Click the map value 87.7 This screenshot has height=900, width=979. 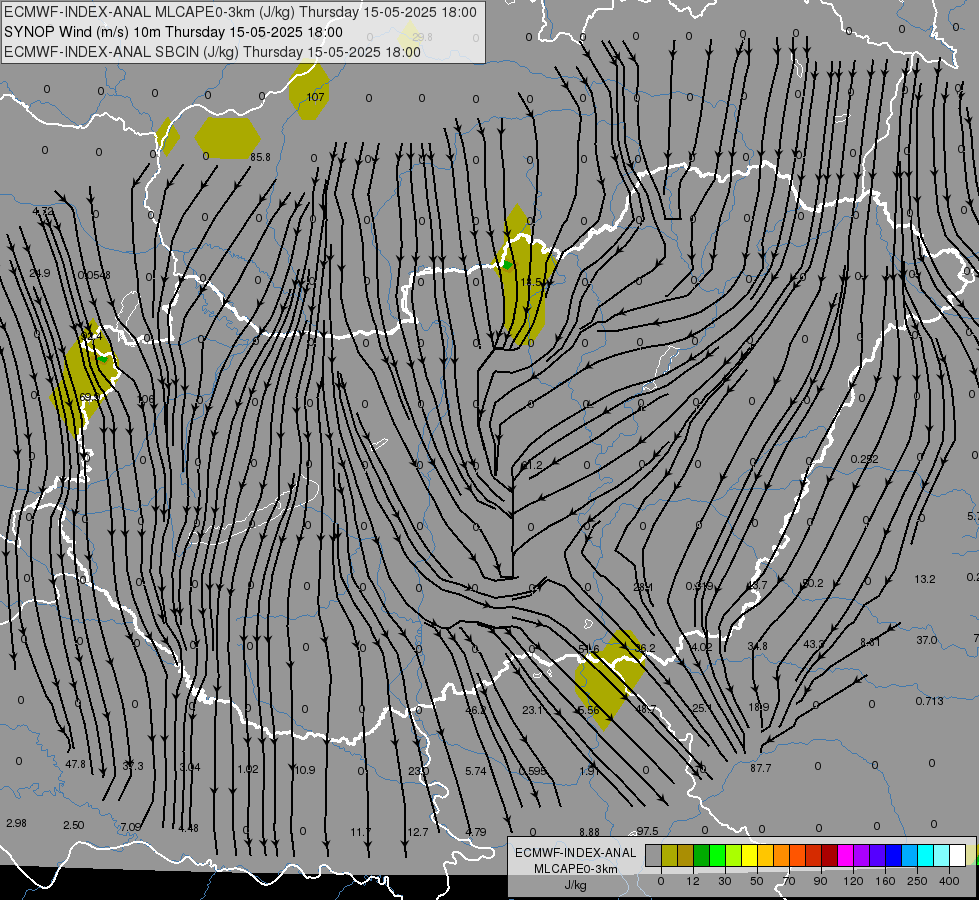pos(760,768)
